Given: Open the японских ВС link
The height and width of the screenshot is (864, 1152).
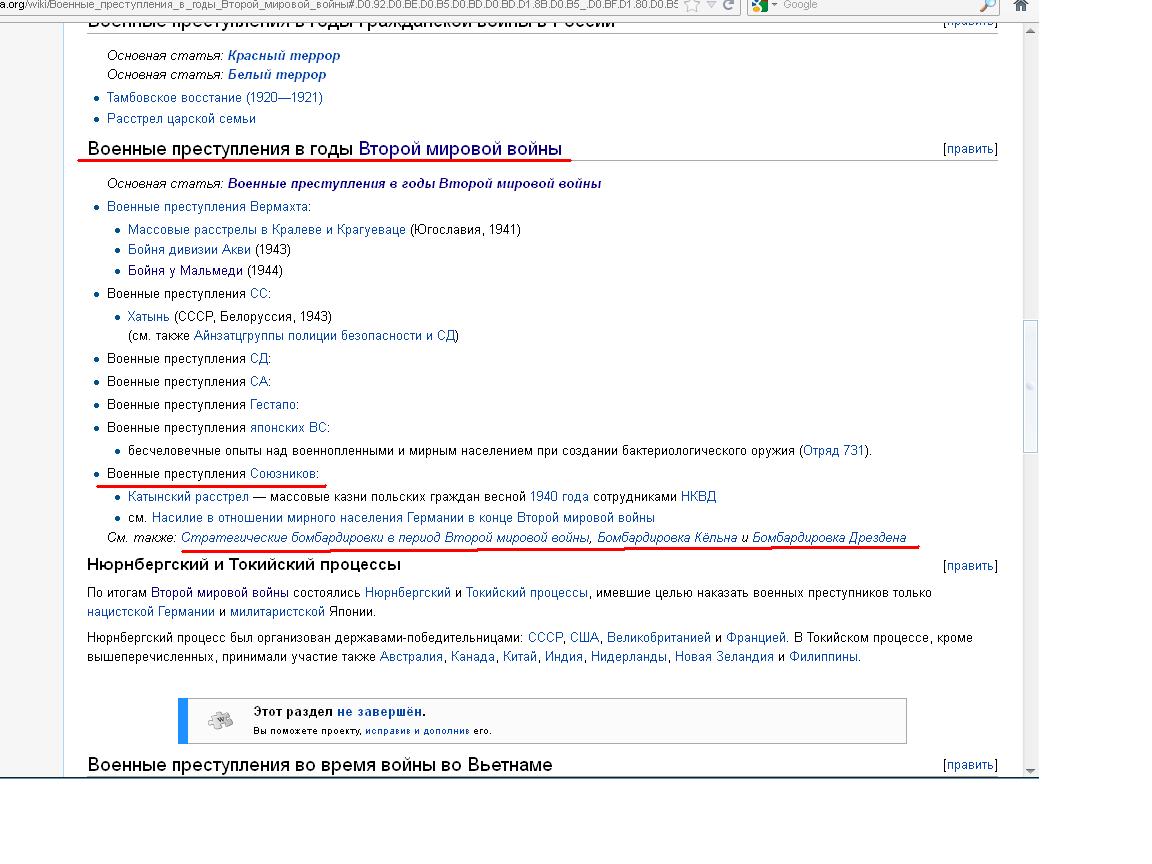Looking at the screenshot, I should pyautogui.click(x=288, y=427).
